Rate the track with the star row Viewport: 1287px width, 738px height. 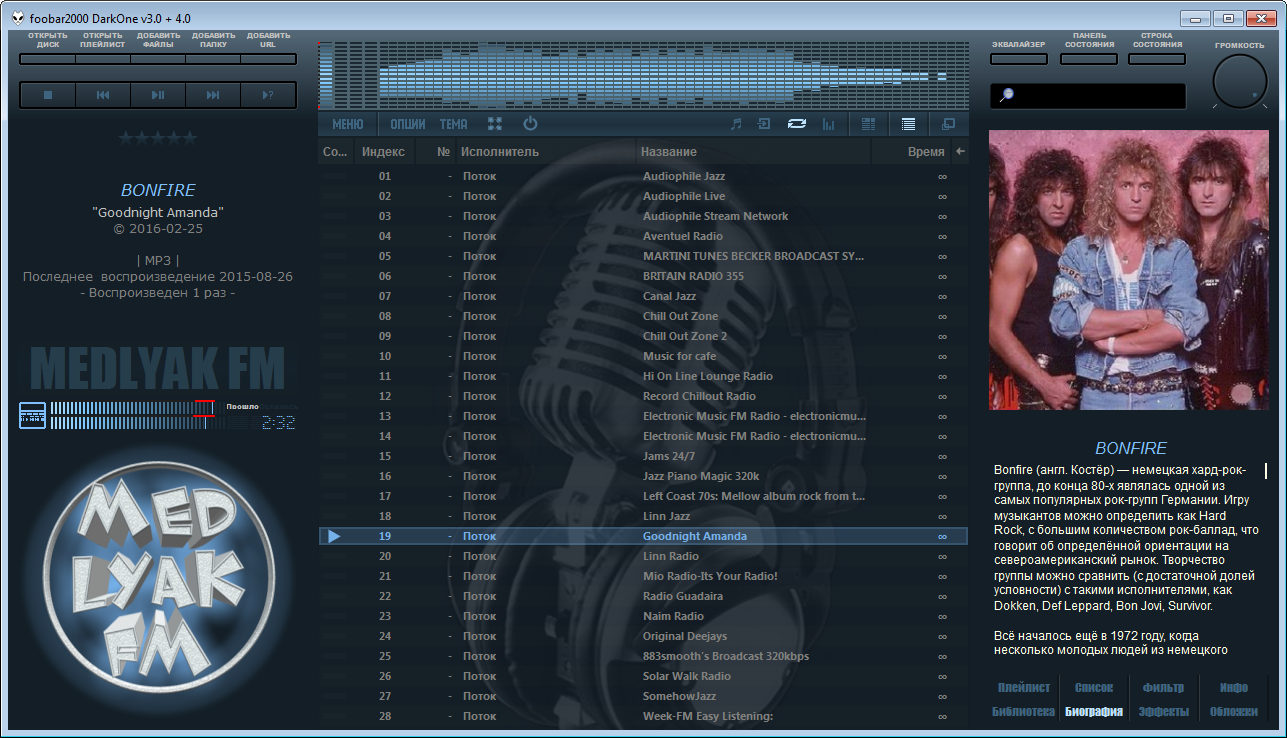tap(158, 138)
